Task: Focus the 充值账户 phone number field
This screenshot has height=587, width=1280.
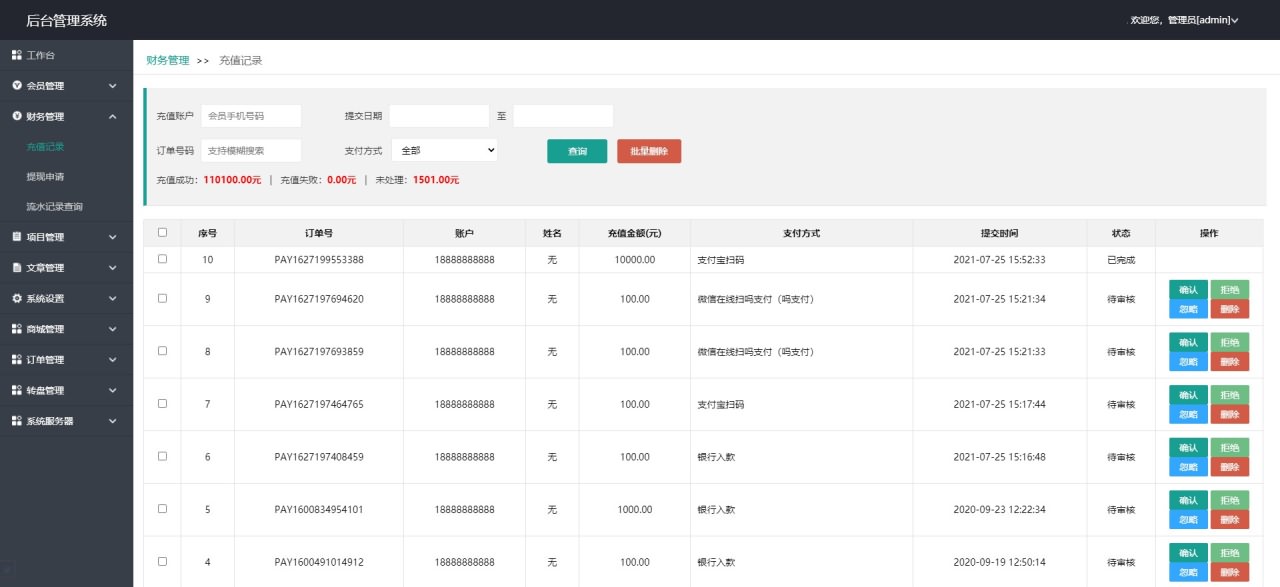Action: 251,116
